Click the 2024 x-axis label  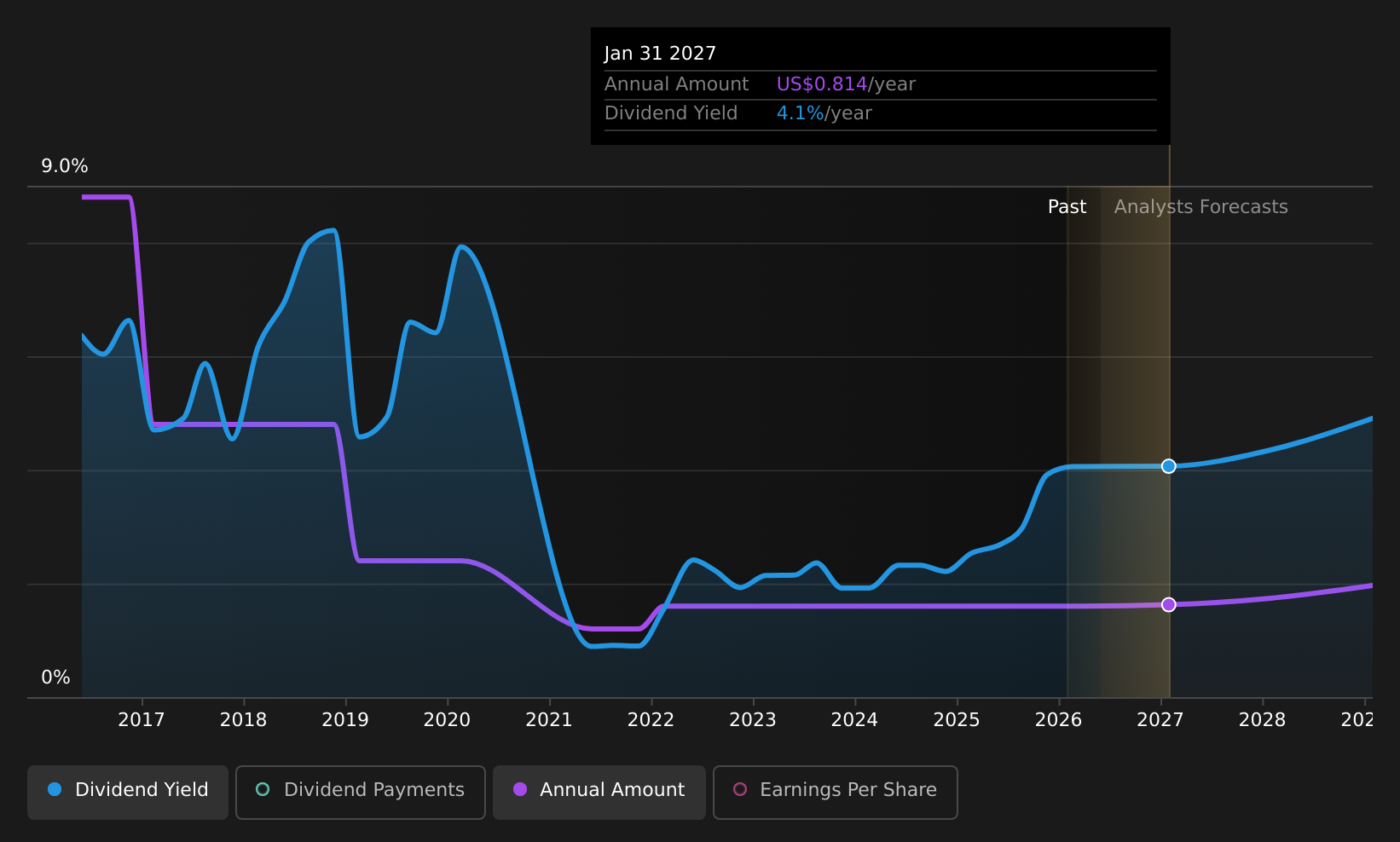tap(855, 720)
